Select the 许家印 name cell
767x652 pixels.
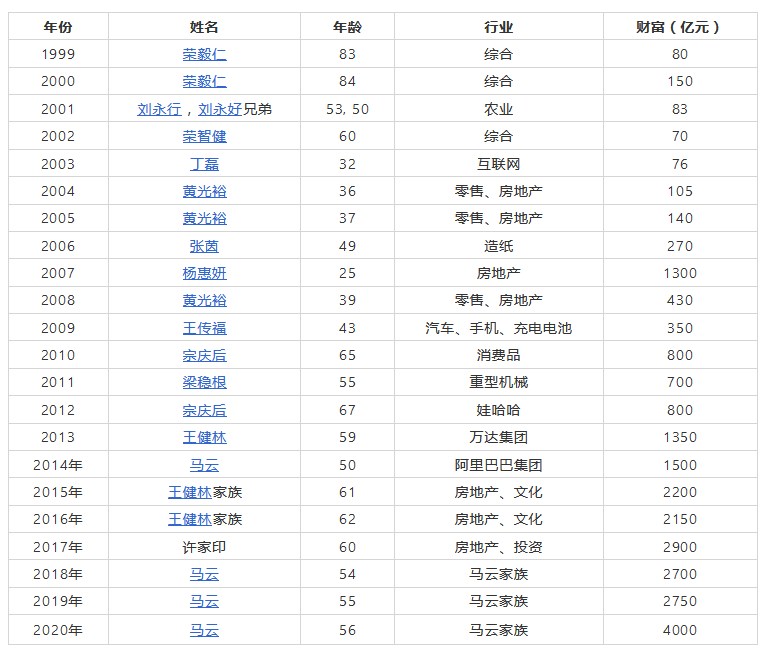204,547
